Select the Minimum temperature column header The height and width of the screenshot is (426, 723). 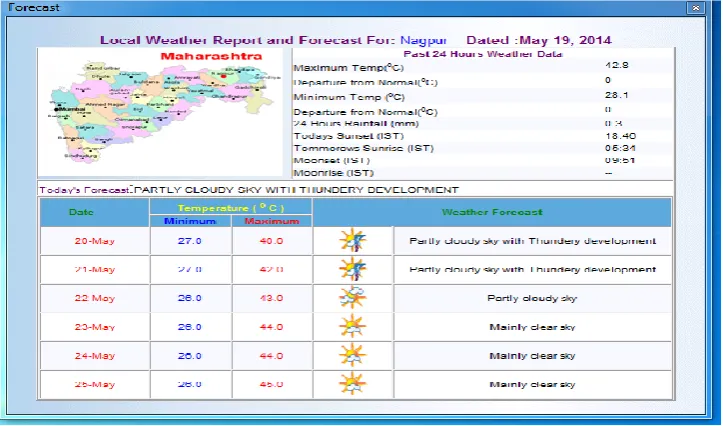point(190,221)
